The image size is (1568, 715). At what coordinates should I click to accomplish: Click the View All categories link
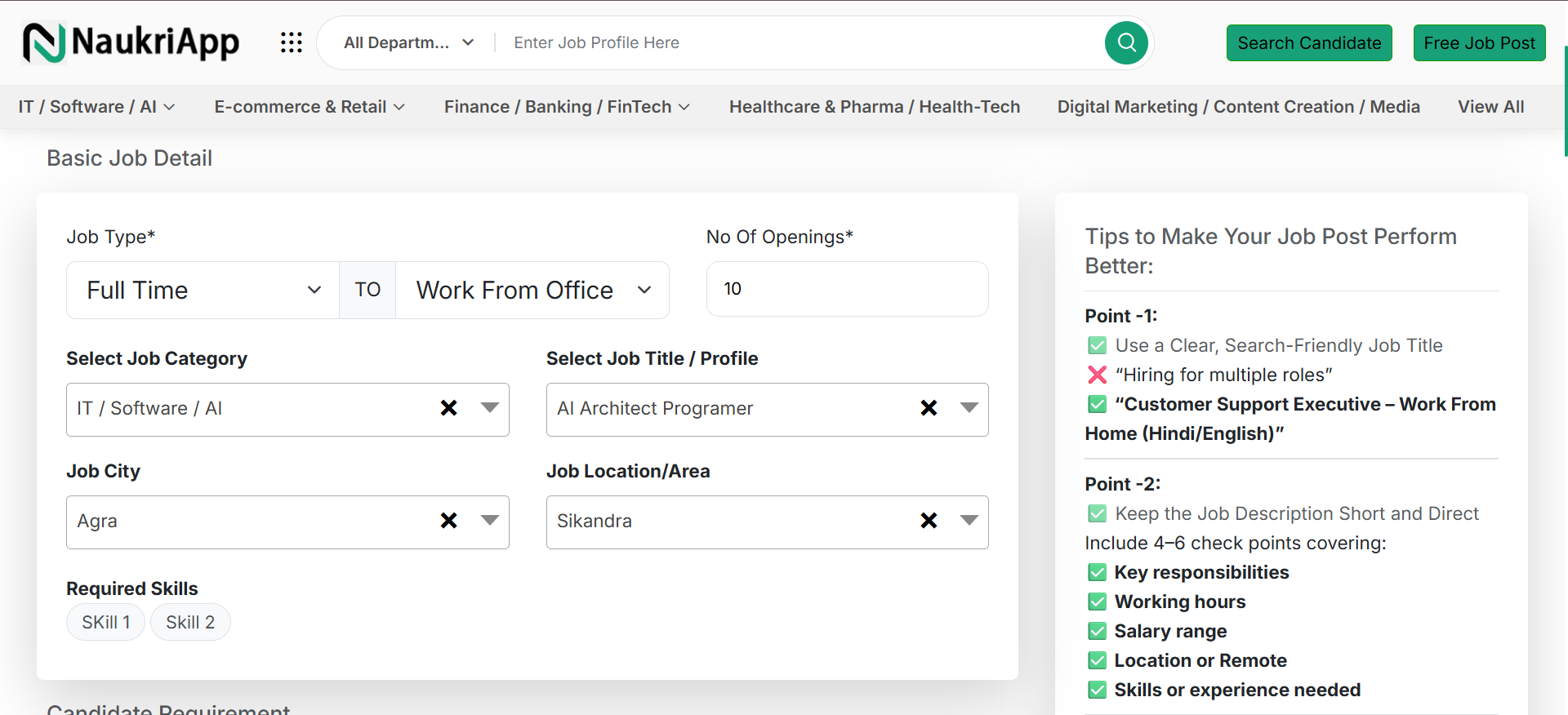(1490, 107)
